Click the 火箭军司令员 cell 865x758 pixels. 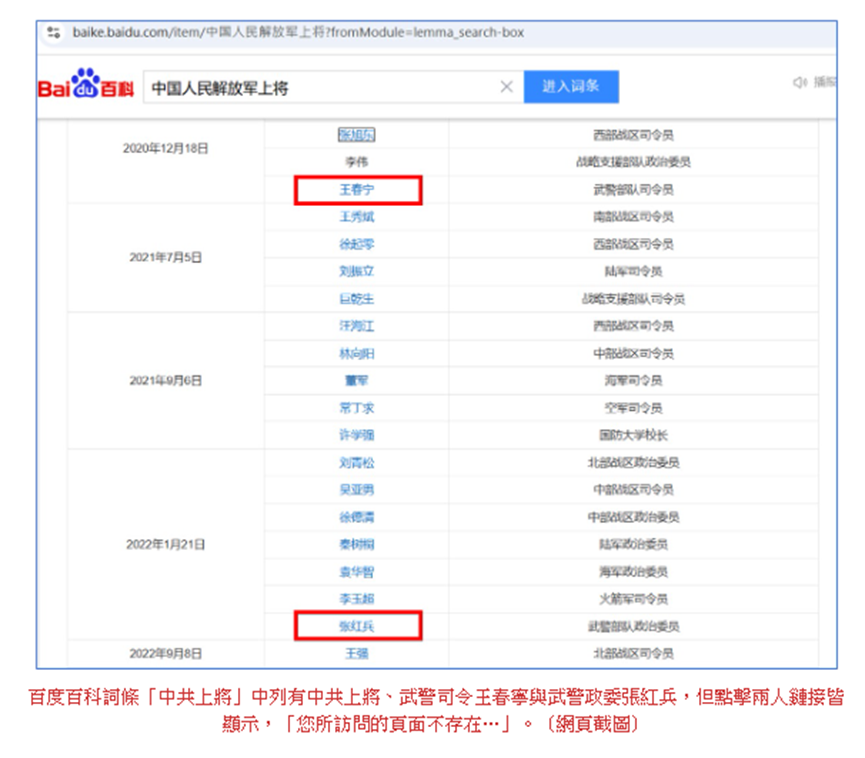point(633,599)
